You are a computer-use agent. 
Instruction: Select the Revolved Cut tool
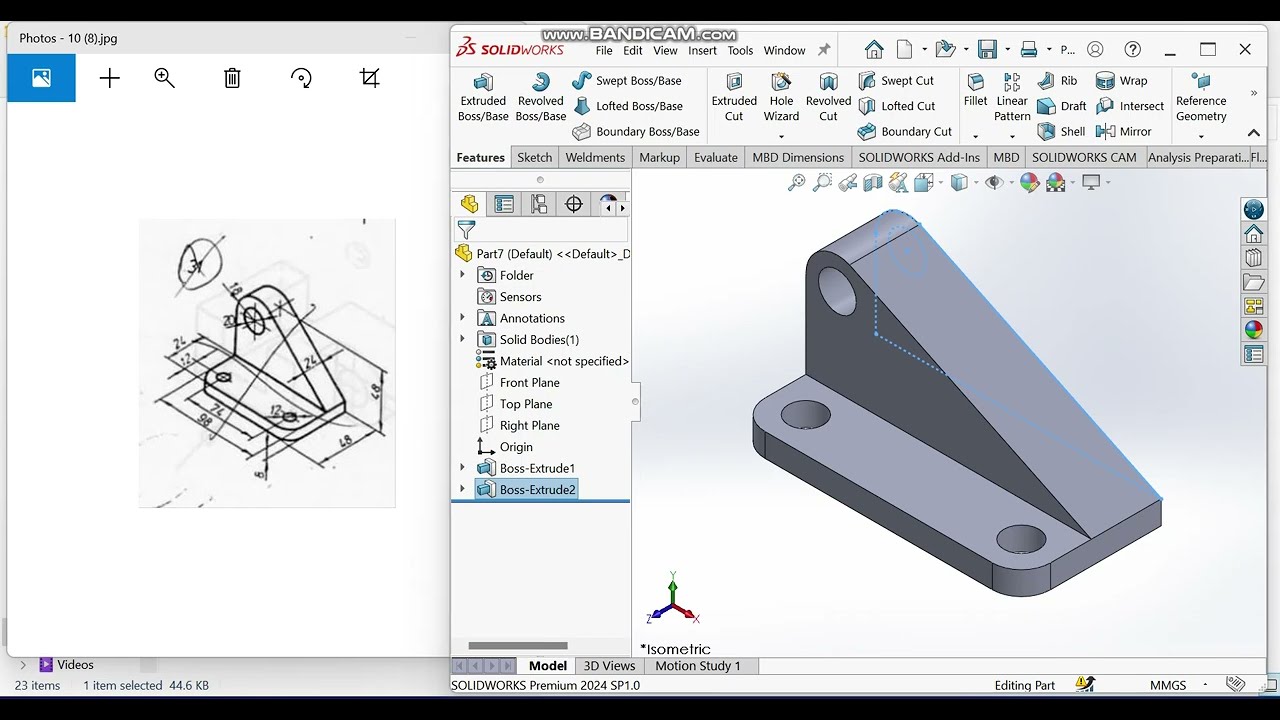click(x=828, y=97)
